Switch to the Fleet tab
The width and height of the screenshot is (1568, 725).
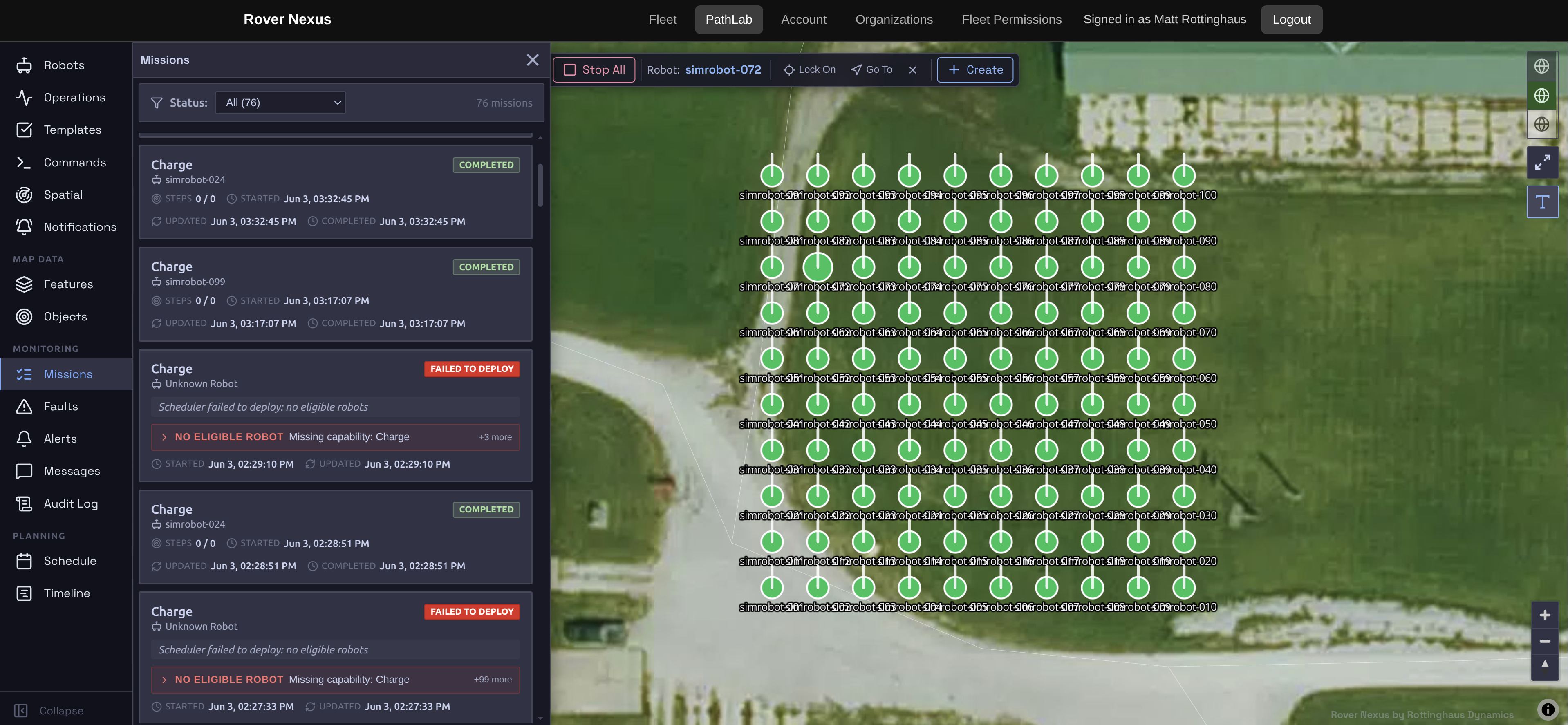[662, 20]
